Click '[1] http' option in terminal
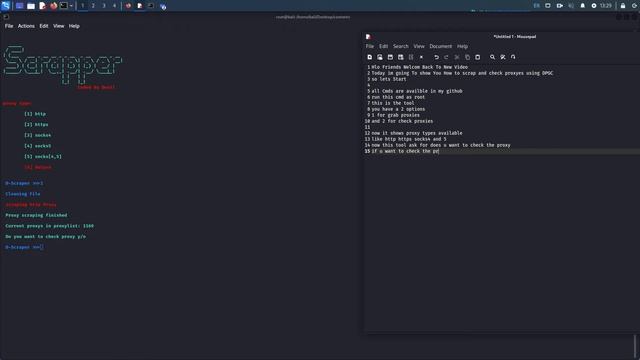Viewport: 640px width, 360px height. [x=35, y=114]
